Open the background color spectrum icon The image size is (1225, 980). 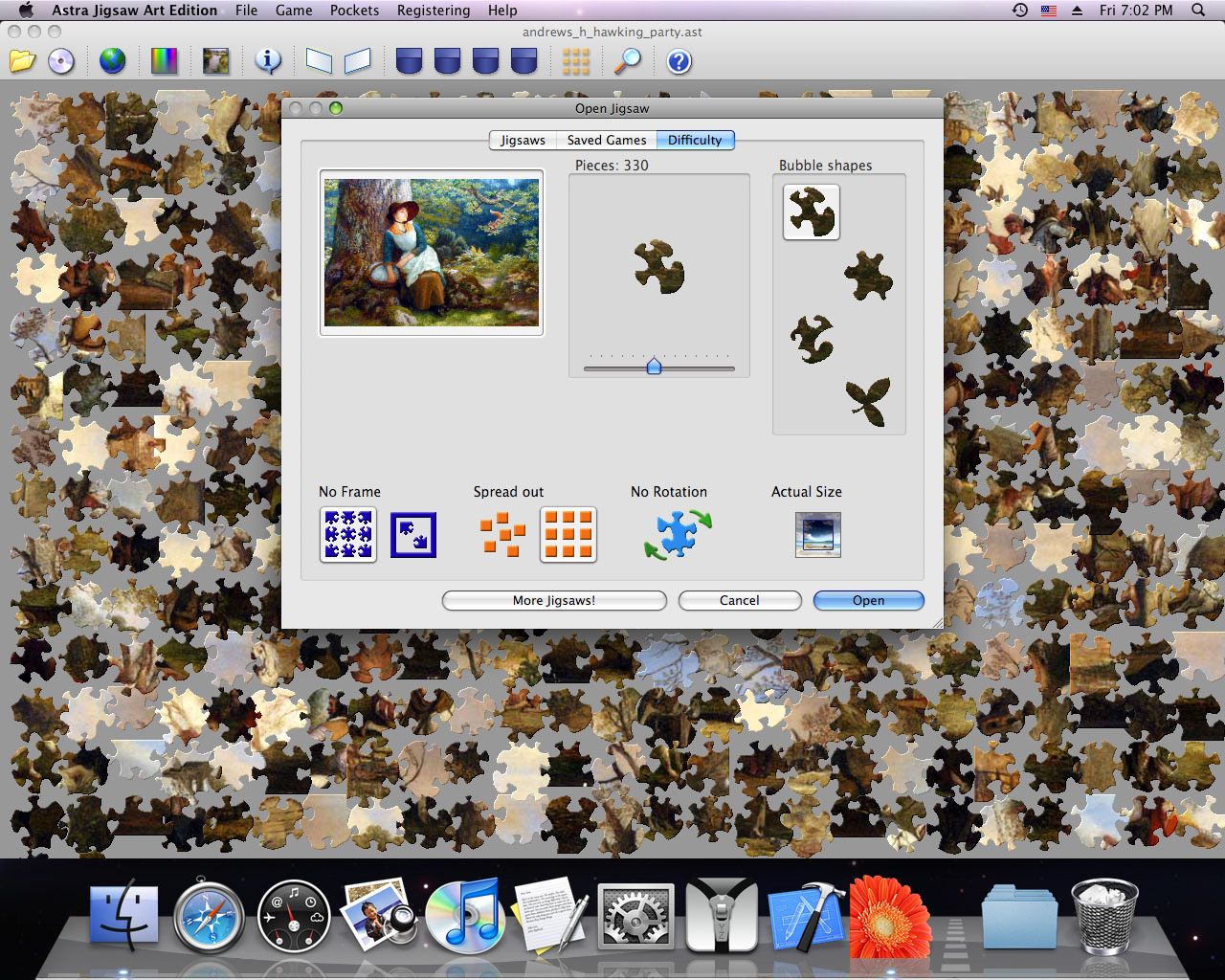coord(164,62)
